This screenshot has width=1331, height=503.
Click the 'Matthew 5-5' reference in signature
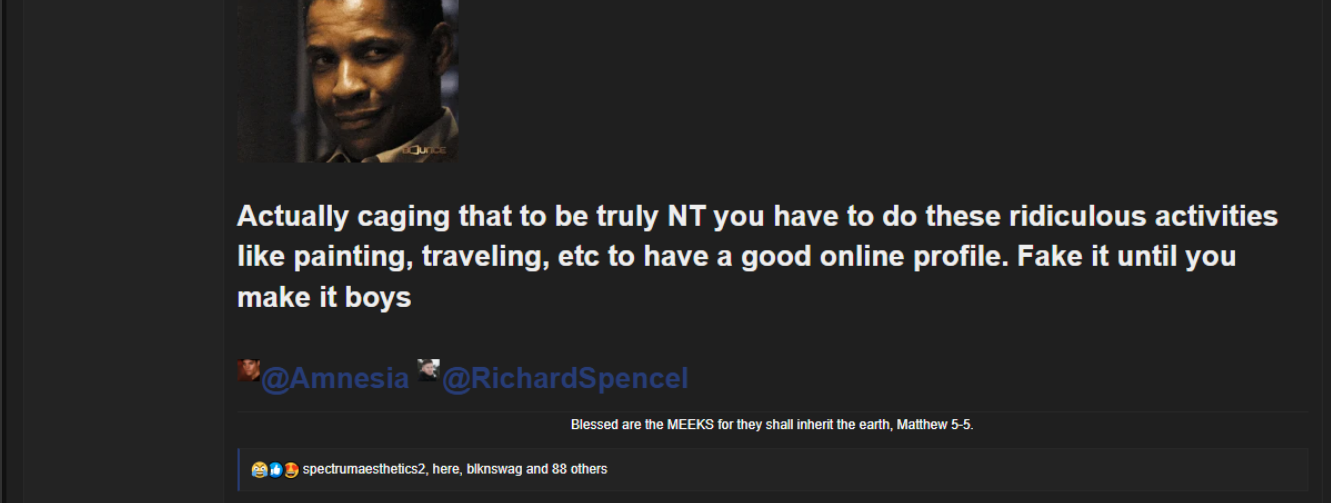click(x=935, y=425)
